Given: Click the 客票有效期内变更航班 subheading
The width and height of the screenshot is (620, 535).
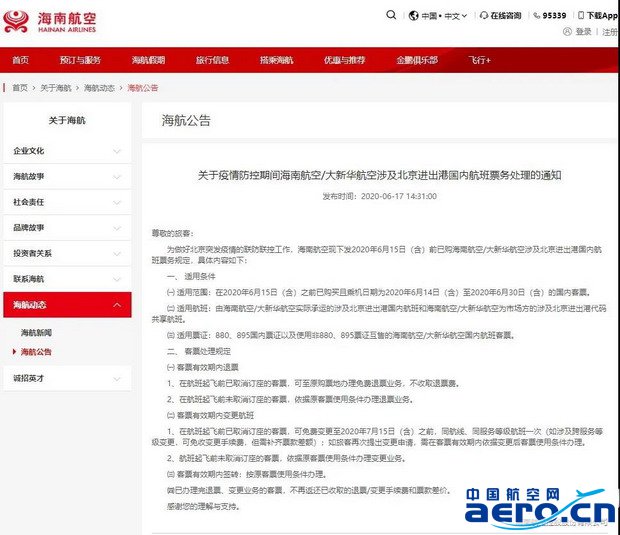Looking at the screenshot, I should coord(210,415).
